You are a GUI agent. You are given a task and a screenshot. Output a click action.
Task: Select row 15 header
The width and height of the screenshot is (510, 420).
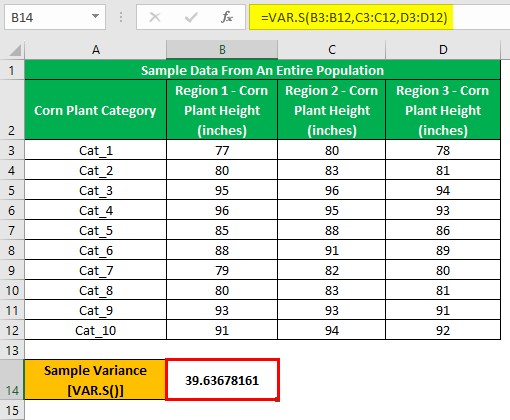(12, 410)
